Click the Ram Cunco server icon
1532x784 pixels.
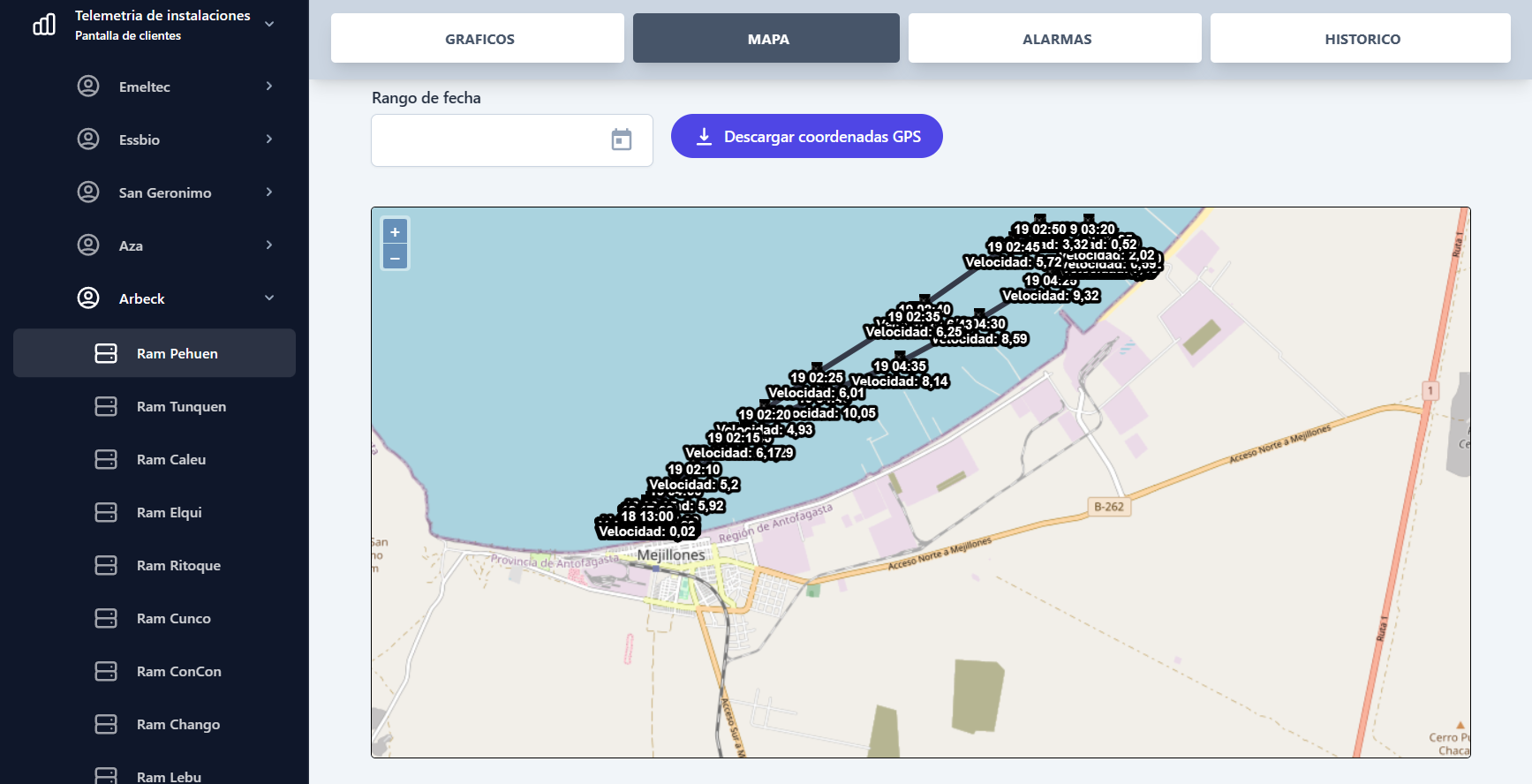106,618
